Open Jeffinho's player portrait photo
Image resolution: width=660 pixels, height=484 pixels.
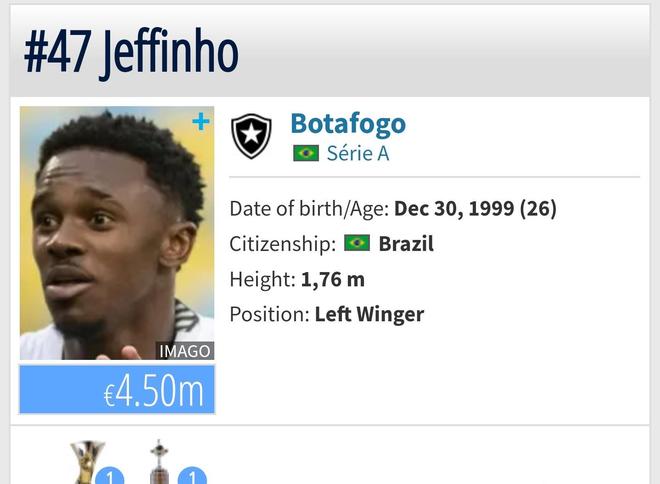(117, 233)
